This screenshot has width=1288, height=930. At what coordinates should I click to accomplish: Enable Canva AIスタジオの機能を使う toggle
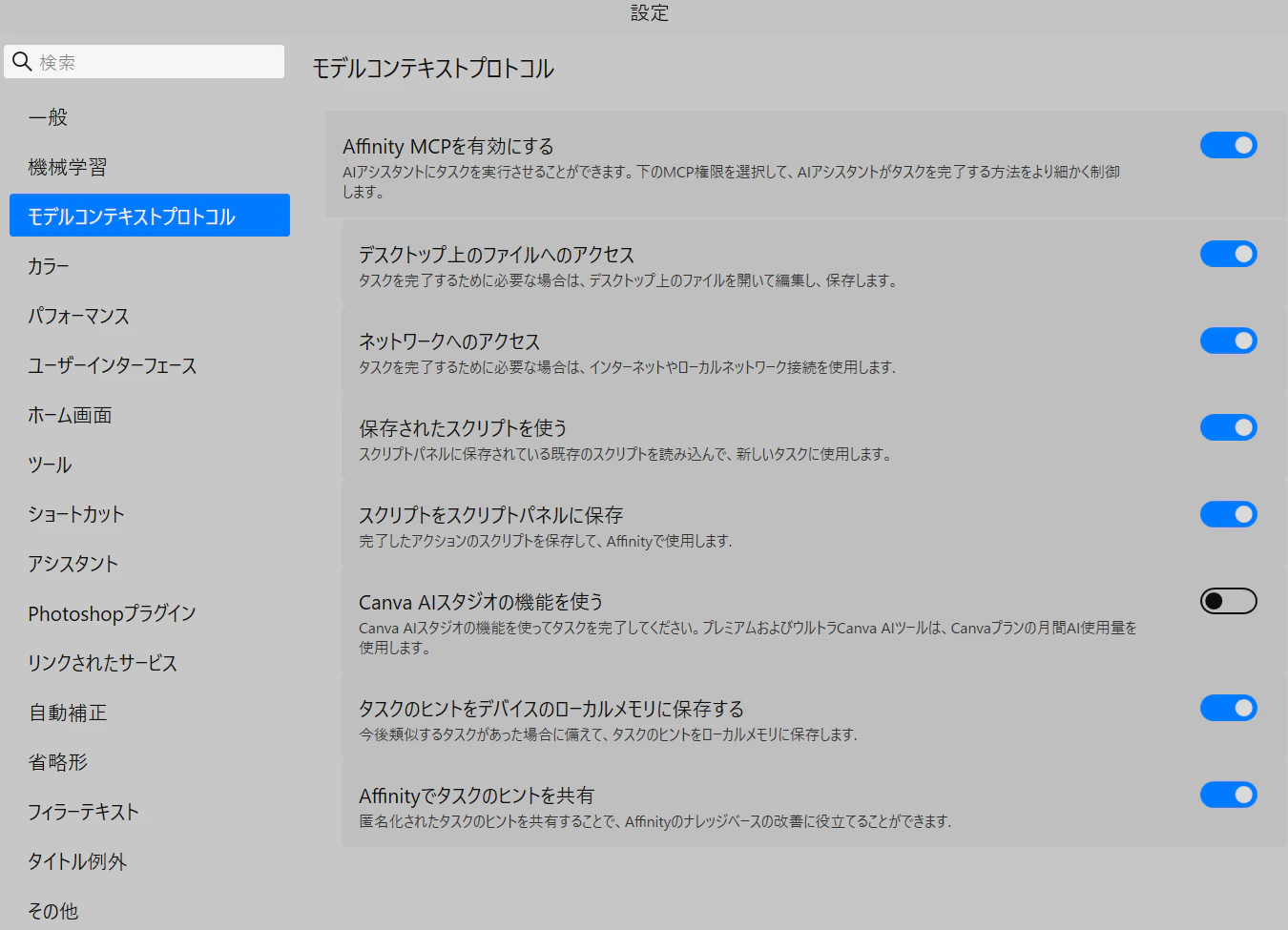tap(1228, 601)
